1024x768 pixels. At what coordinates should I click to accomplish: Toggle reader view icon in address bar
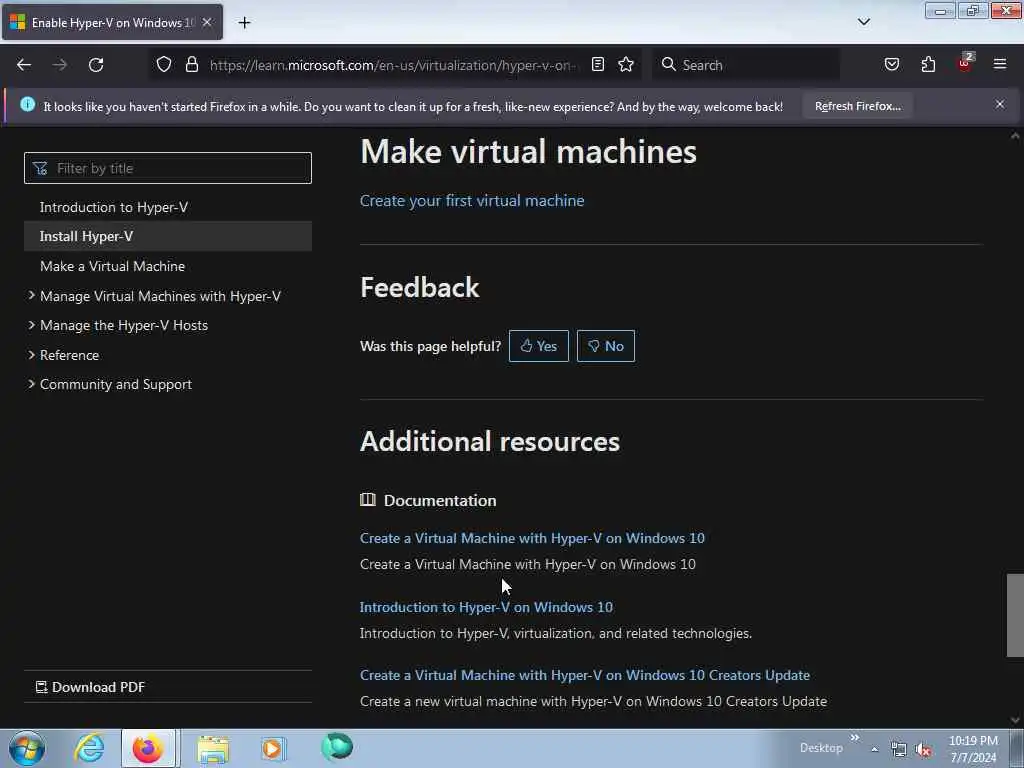[x=598, y=64]
